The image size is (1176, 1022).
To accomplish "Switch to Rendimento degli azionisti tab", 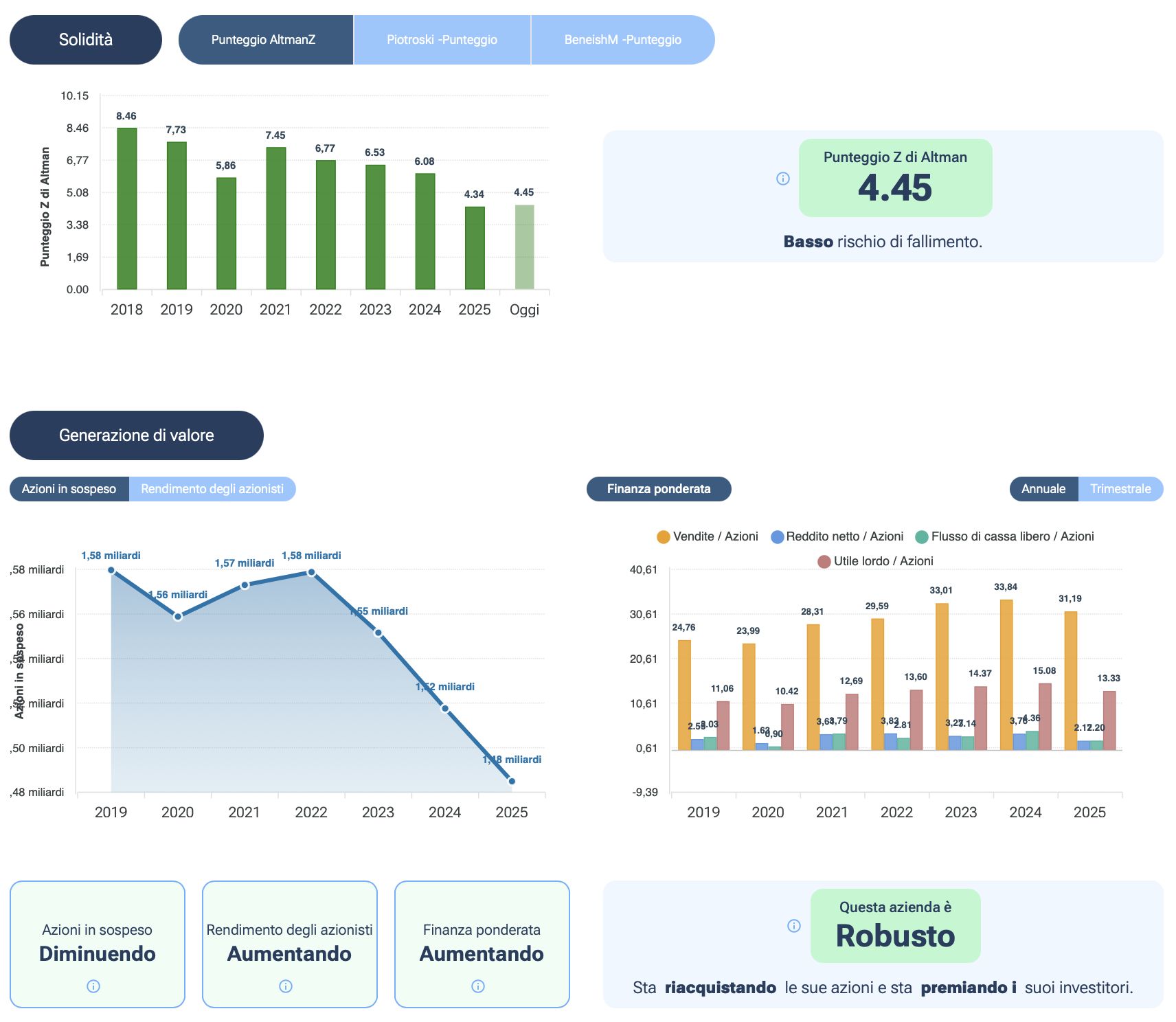I will (x=212, y=489).
